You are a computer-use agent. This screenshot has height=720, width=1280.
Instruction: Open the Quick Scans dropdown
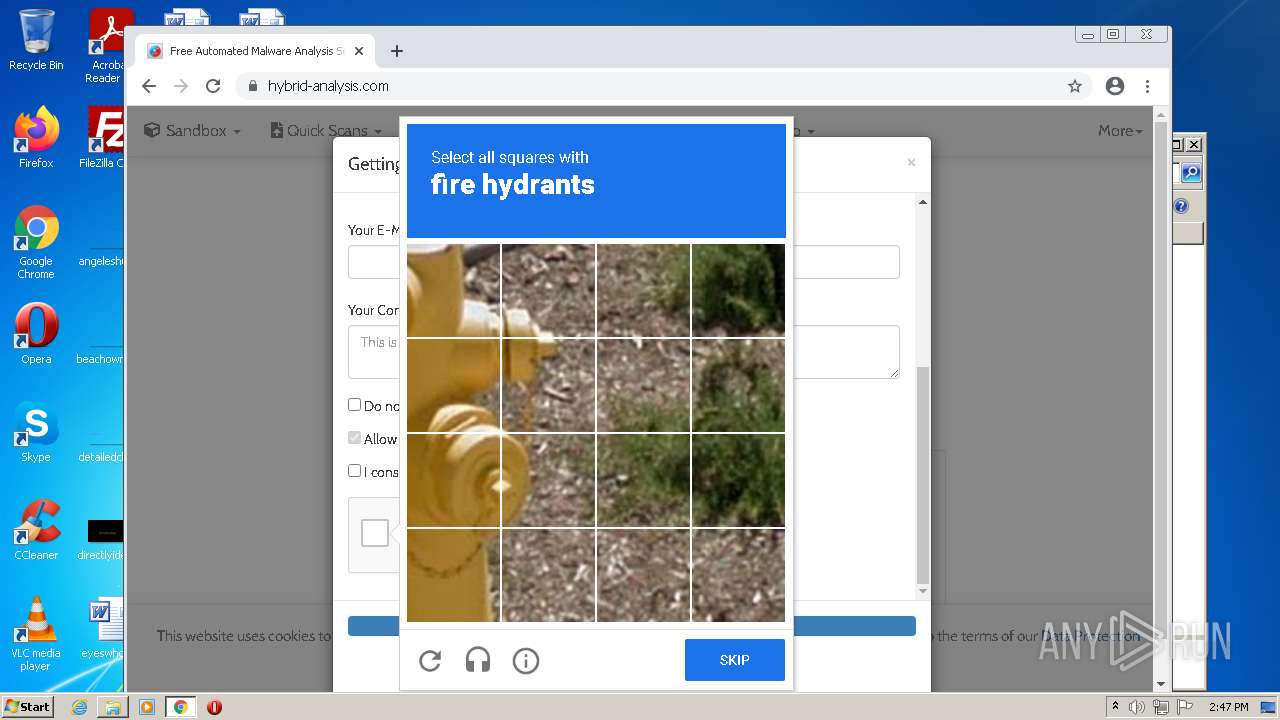[326, 130]
